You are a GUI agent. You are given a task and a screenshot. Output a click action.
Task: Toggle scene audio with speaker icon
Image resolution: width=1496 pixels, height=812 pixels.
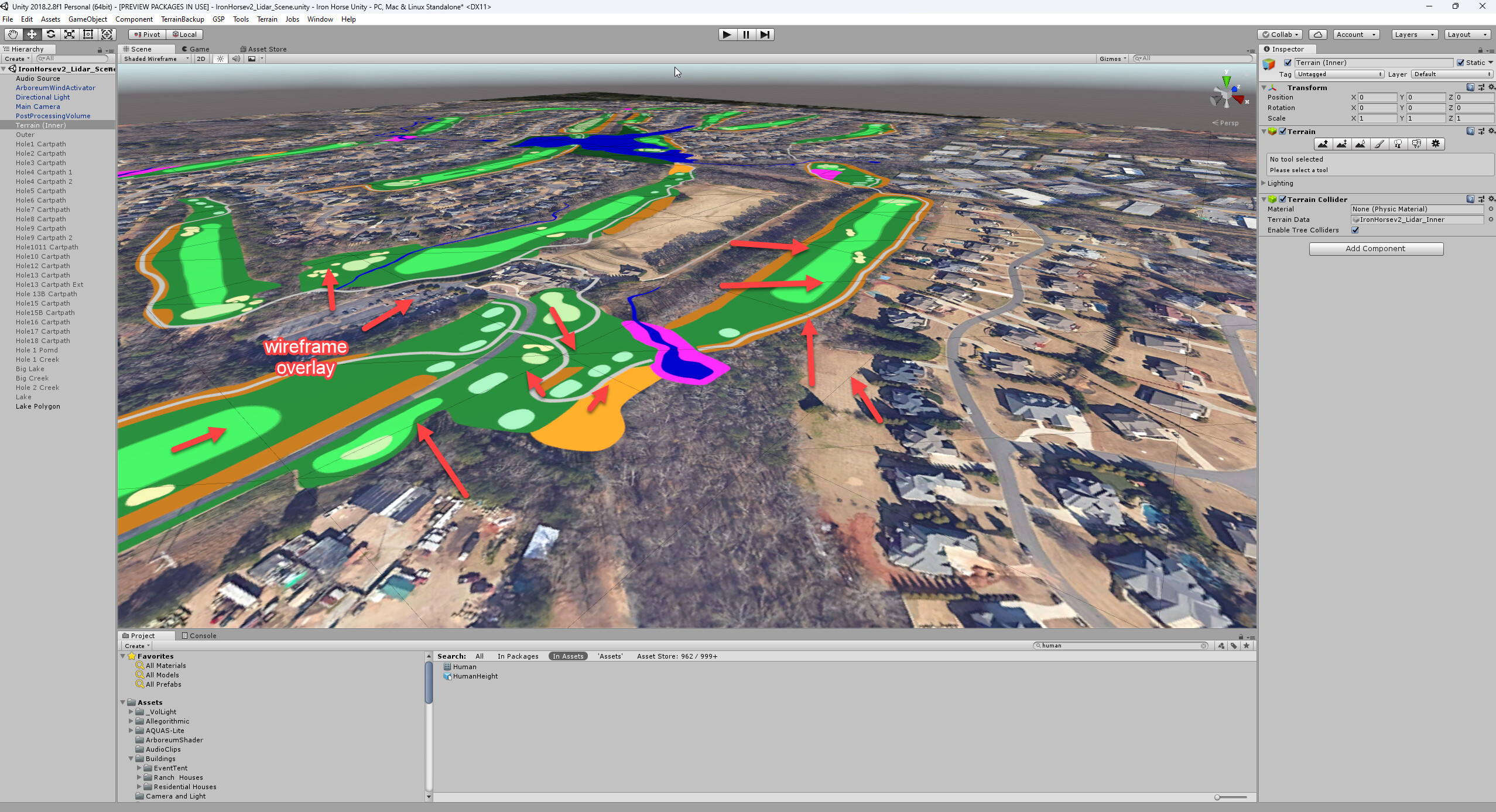(236, 59)
